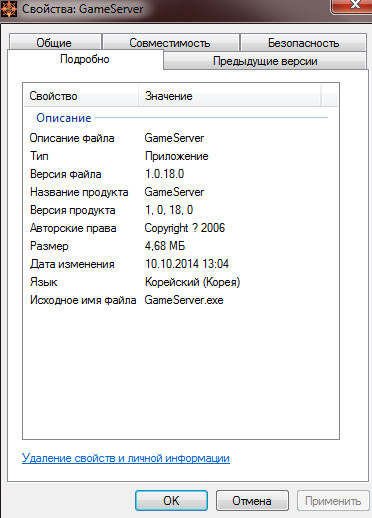Select the Описание файла row

181,138
